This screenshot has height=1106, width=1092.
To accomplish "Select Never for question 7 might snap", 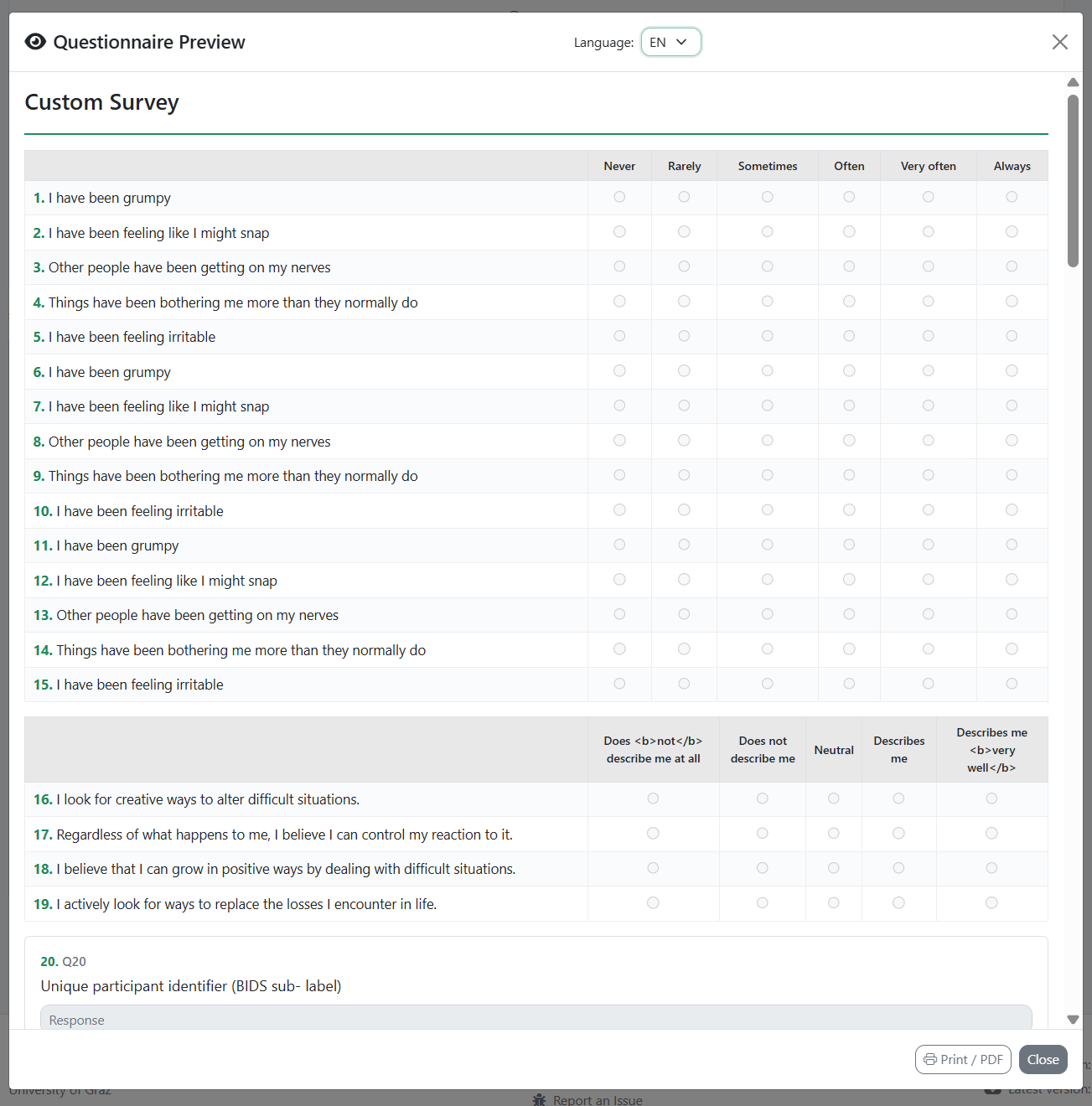I will pyautogui.click(x=619, y=406).
